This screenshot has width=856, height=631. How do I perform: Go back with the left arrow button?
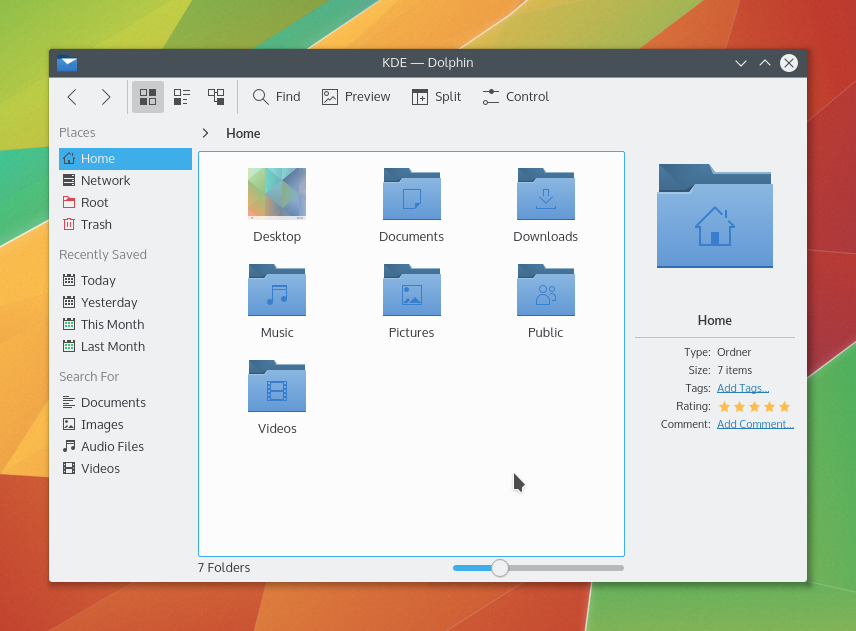pyautogui.click(x=72, y=97)
